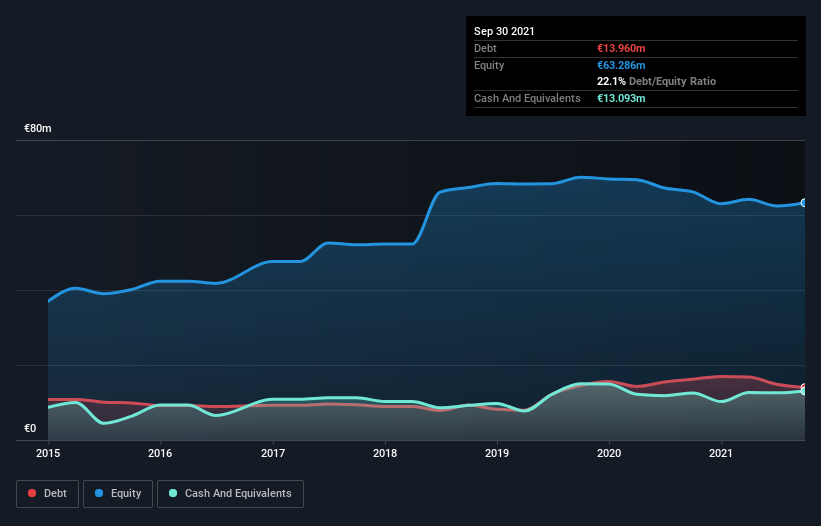Click the 2018 x-axis year label
The width and height of the screenshot is (821, 526).
pyautogui.click(x=385, y=453)
